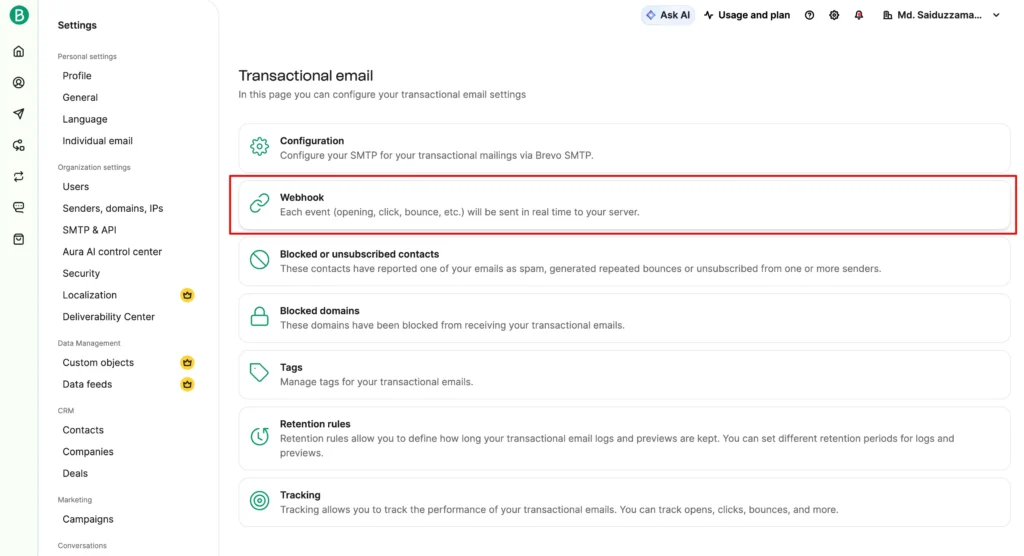Viewport: 1024px width, 556px height.
Task: Click 'These domains have been blocked' text
Action: point(453,325)
